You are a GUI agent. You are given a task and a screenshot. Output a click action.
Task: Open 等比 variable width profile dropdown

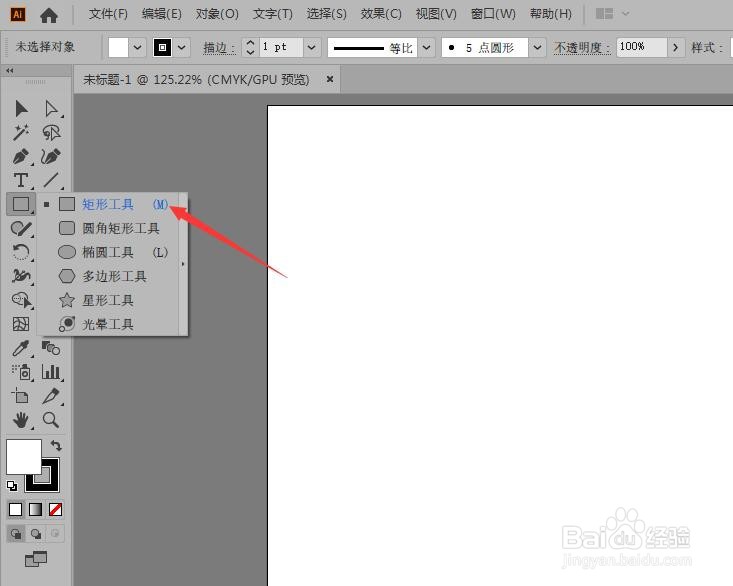pyautogui.click(x=426, y=47)
